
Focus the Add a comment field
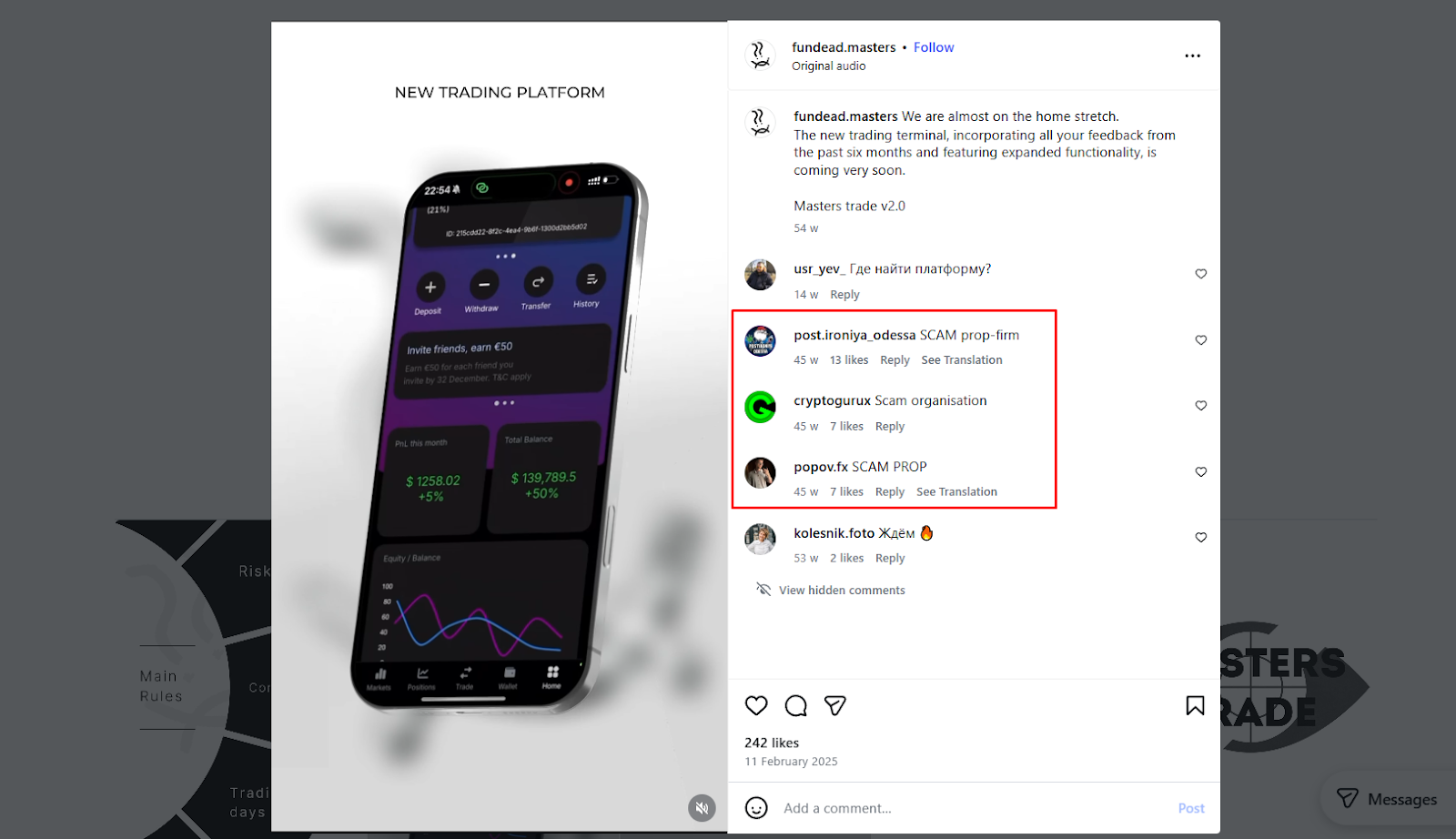974,808
